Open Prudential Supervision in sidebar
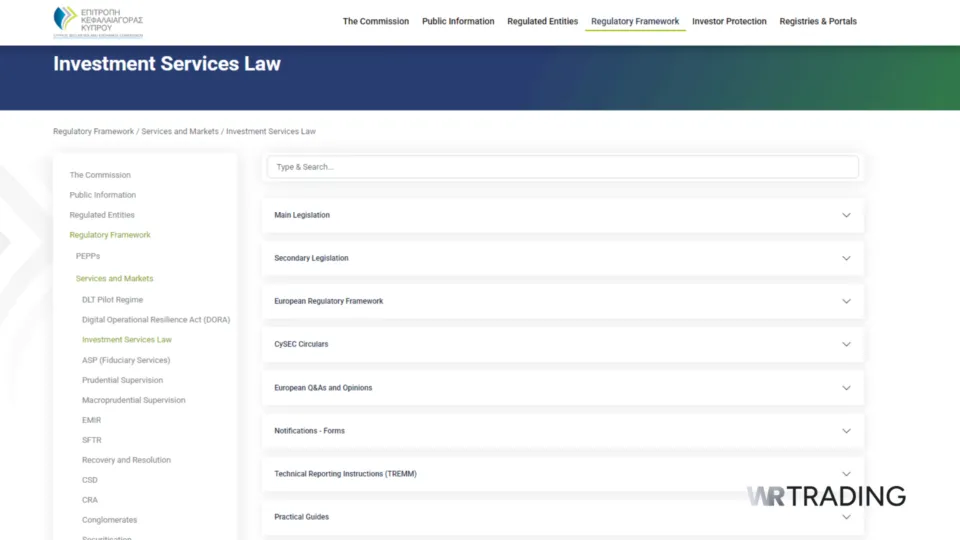 [x=122, y=380]
